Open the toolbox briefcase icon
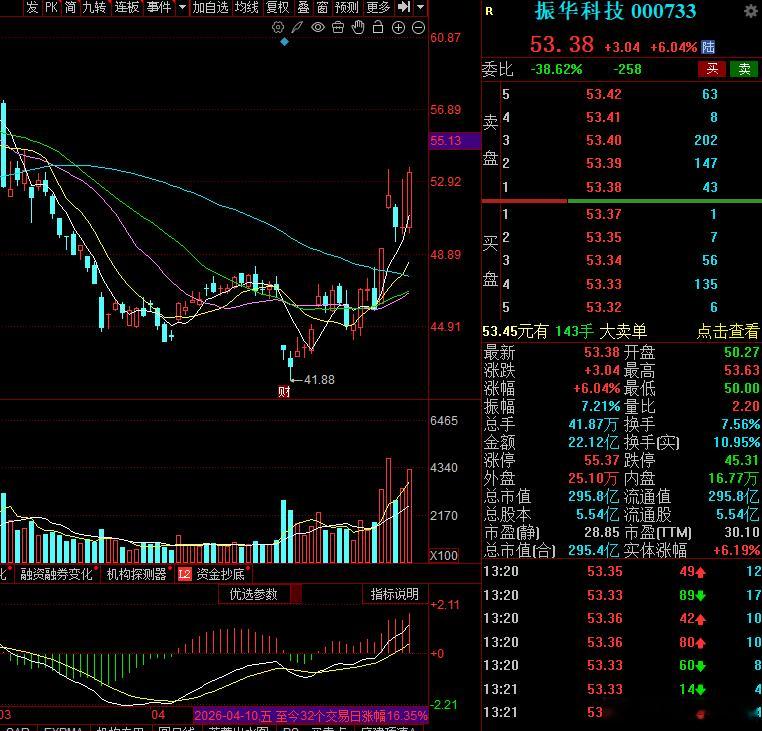This screenshot has height=731, width=762. 338,27
